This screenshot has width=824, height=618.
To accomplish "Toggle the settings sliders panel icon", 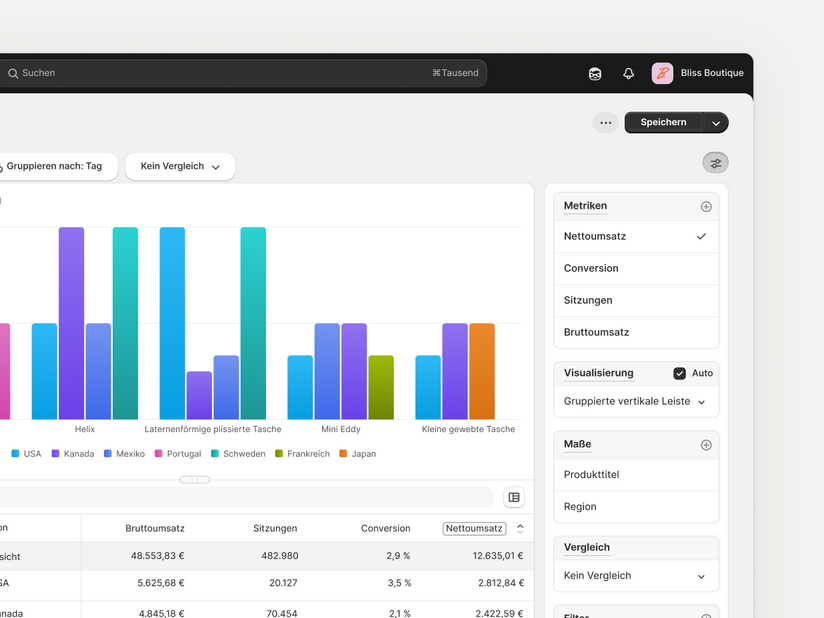I will point(716,163).
